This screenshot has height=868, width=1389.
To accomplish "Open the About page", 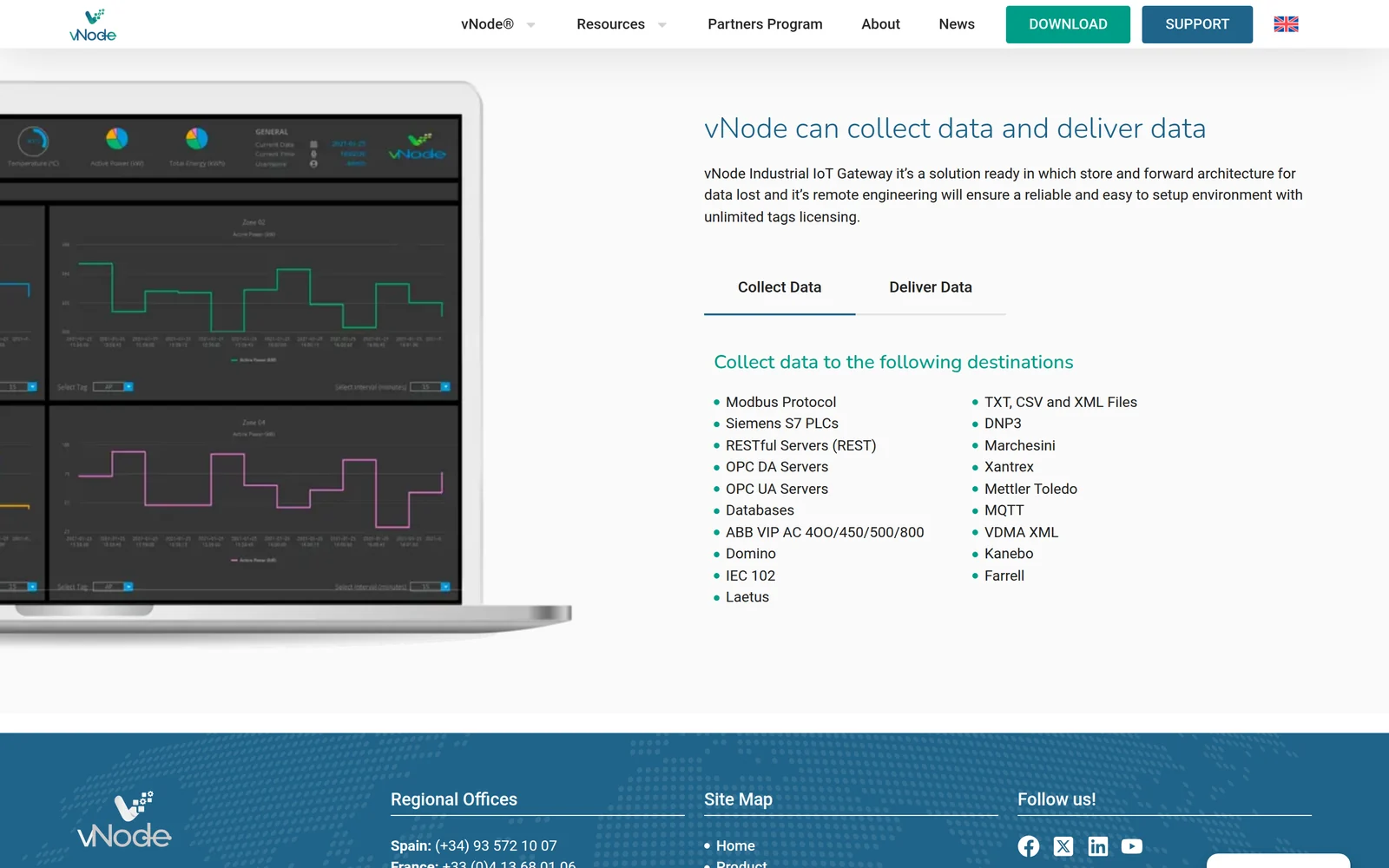I will click(x=880, y=24).
